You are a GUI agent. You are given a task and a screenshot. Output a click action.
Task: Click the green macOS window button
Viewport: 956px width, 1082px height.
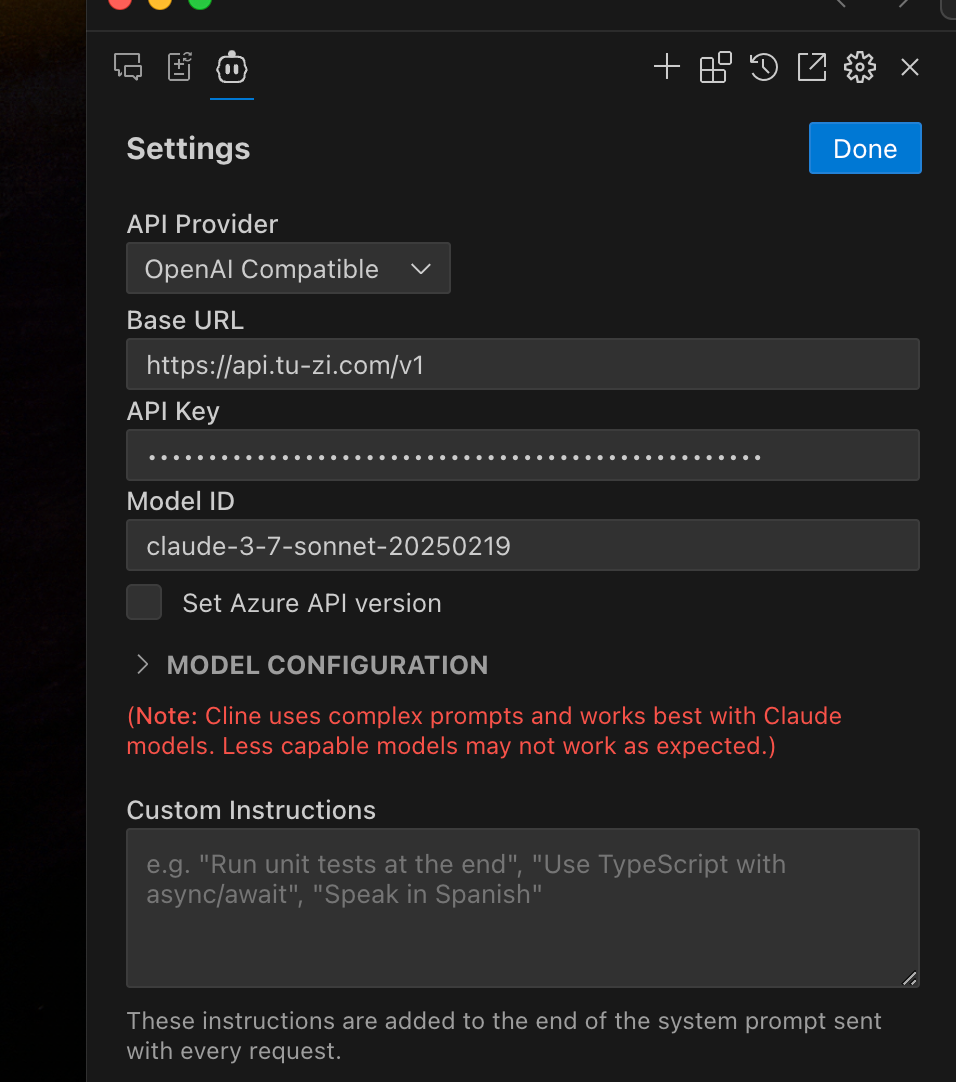pos(200,2)
